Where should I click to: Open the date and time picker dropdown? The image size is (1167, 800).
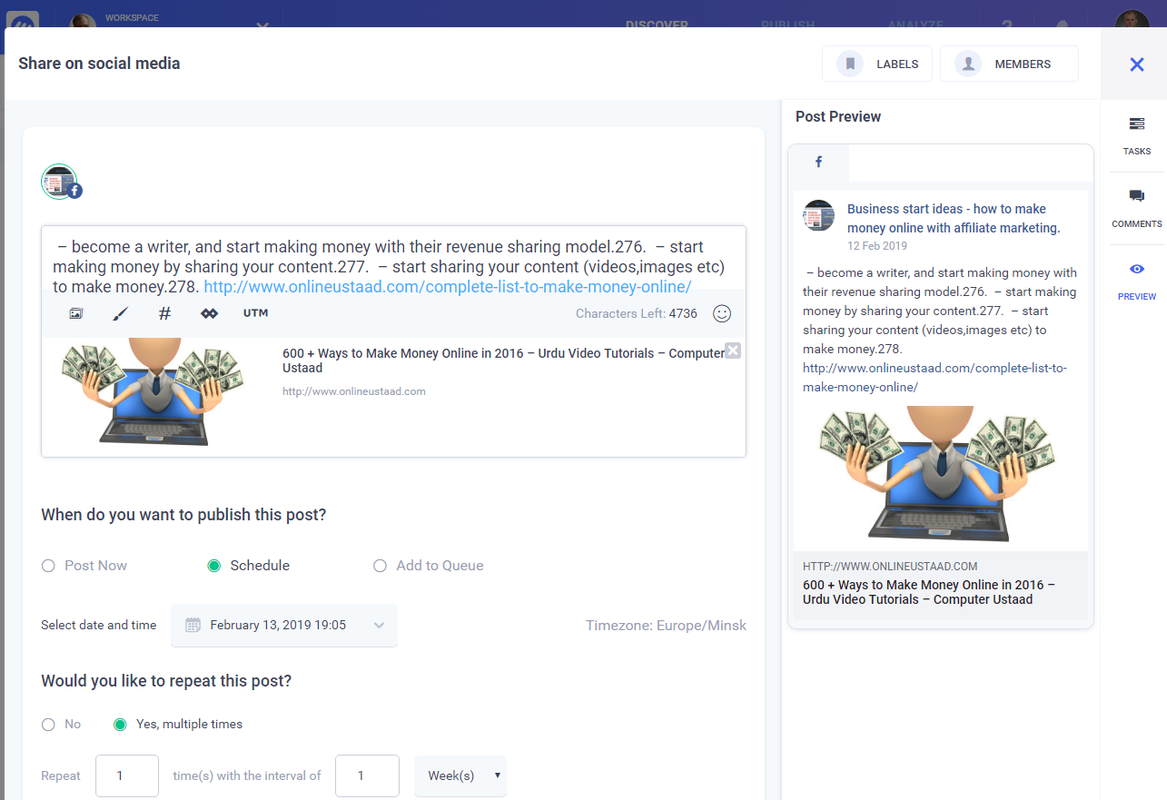(x=284, y=625)
